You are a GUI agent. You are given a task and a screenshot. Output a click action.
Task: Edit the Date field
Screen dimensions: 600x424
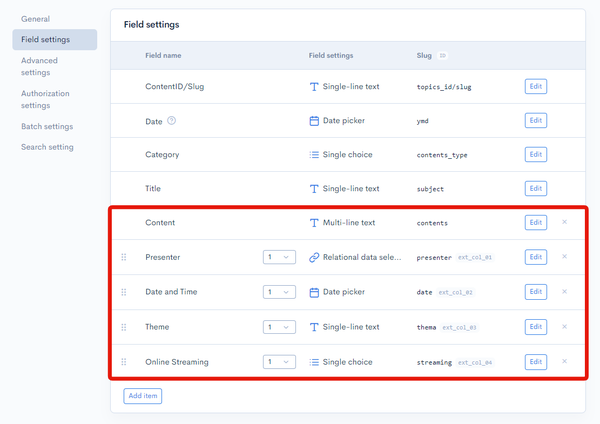[x=536, y=120]
